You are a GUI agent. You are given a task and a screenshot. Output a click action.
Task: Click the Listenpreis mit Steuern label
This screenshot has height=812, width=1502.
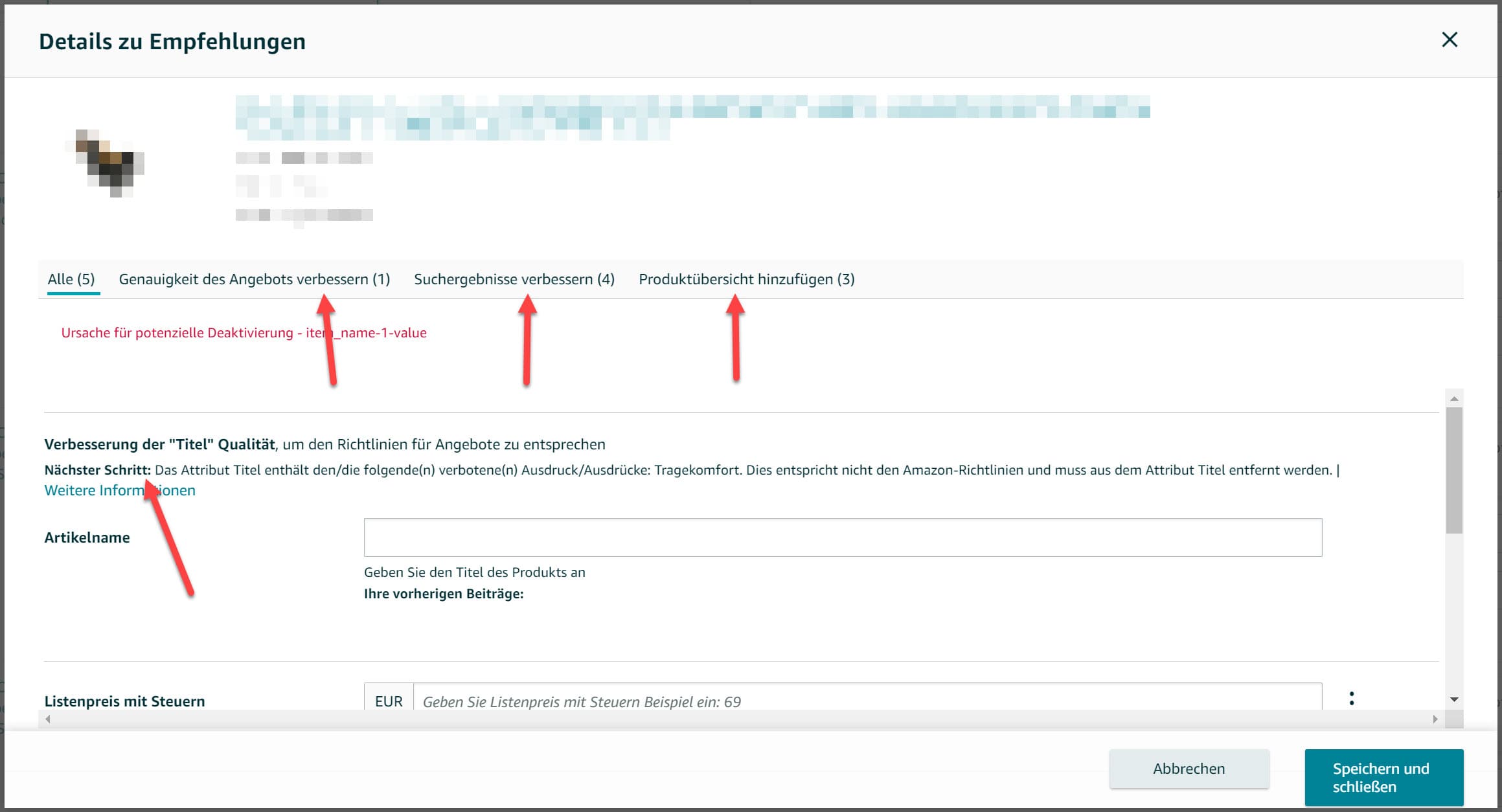pyautogui.click(x=124, y=701)
